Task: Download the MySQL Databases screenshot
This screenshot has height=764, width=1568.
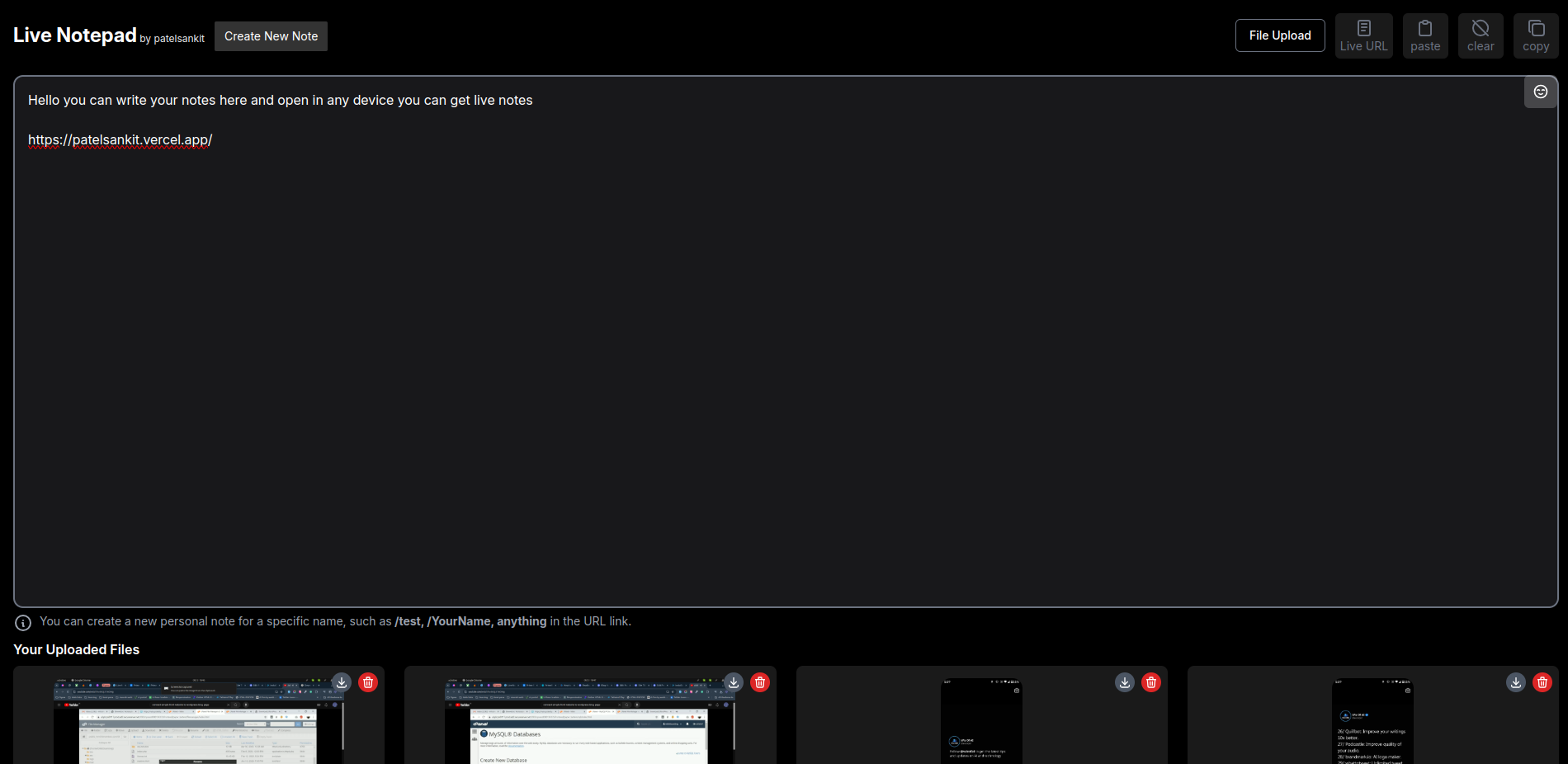Action: pos(733,682)
